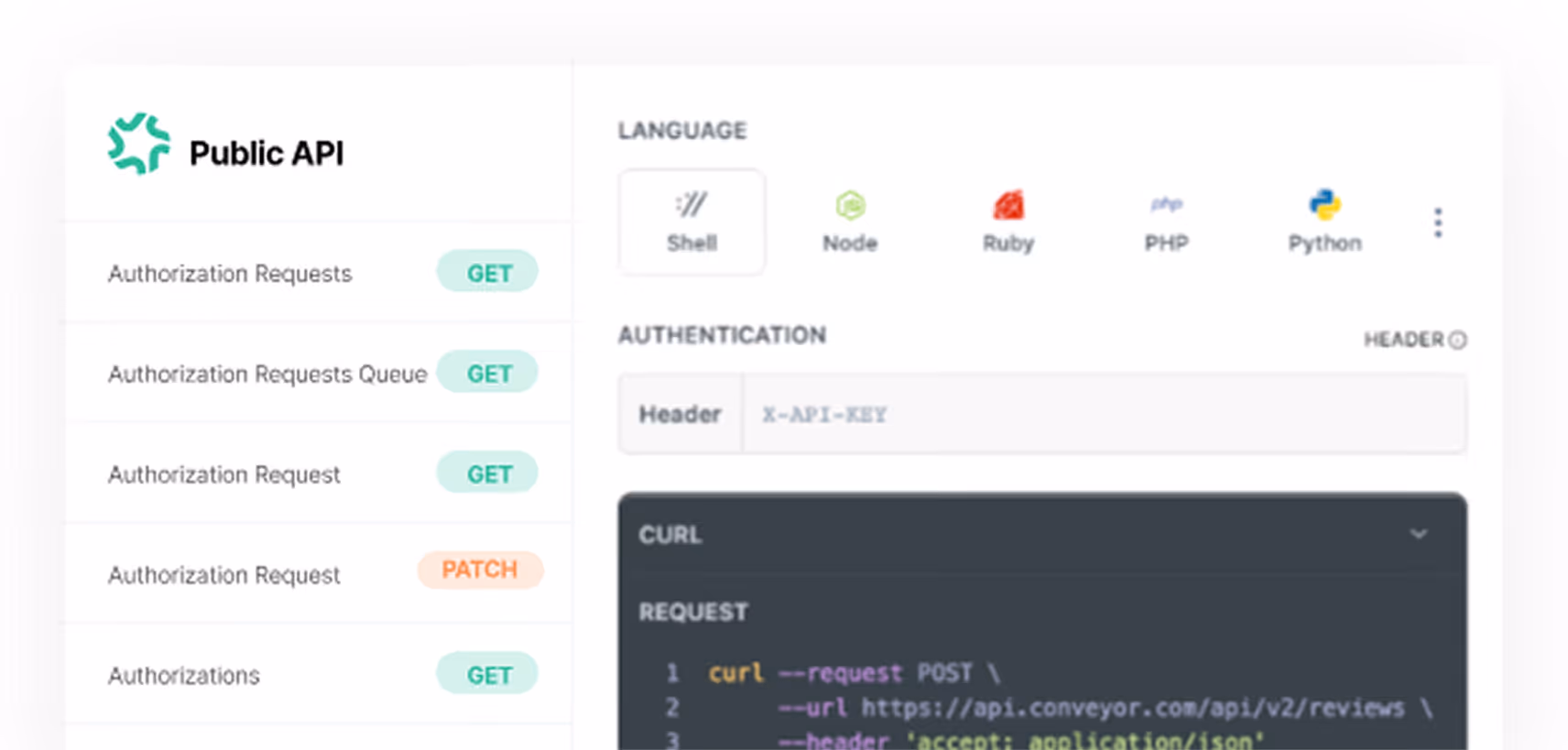Click the LANGUAGE section heading
The image size is (1568, 750).
coord(682,131)
